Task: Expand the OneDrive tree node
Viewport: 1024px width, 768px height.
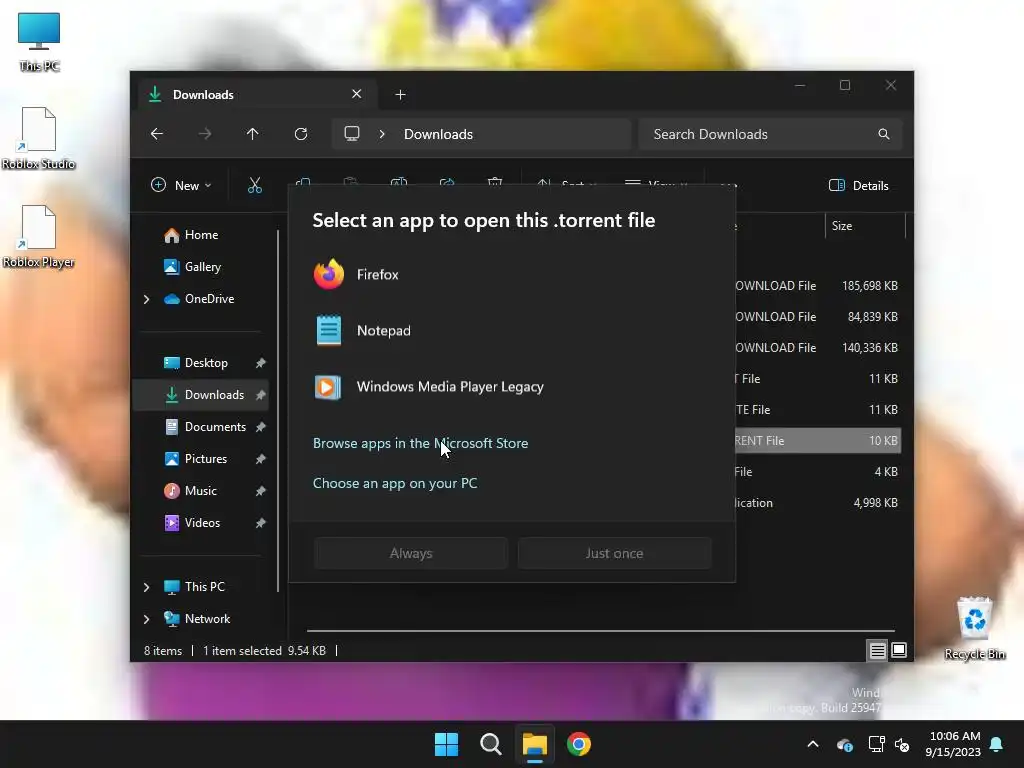Action: coord(146,299)
